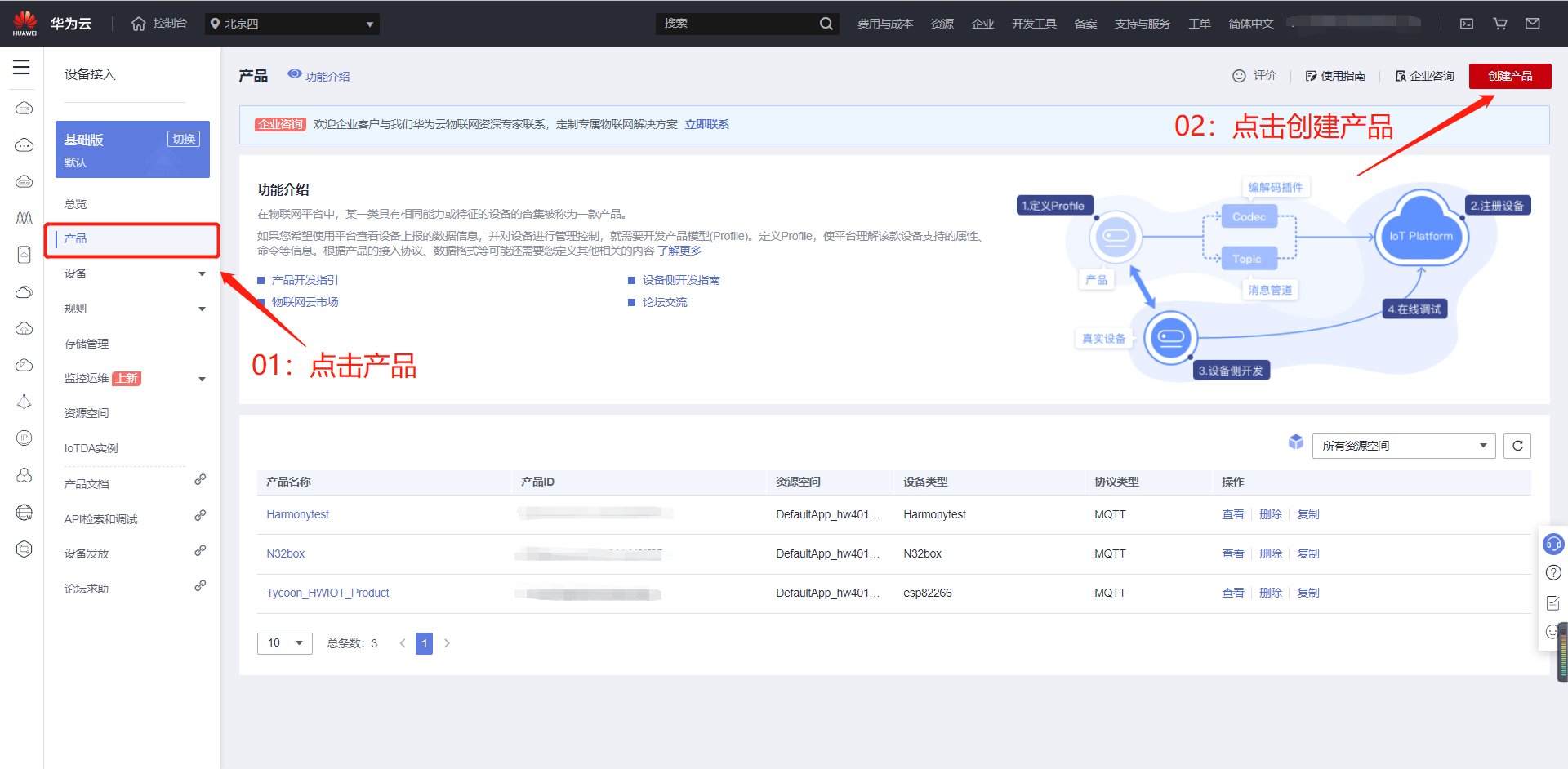1568x769 pixels.
Task: Click 复制 for the Tycoon_HWIOT_Product row
Action: pyautogui.click(x=1308, y=593)
